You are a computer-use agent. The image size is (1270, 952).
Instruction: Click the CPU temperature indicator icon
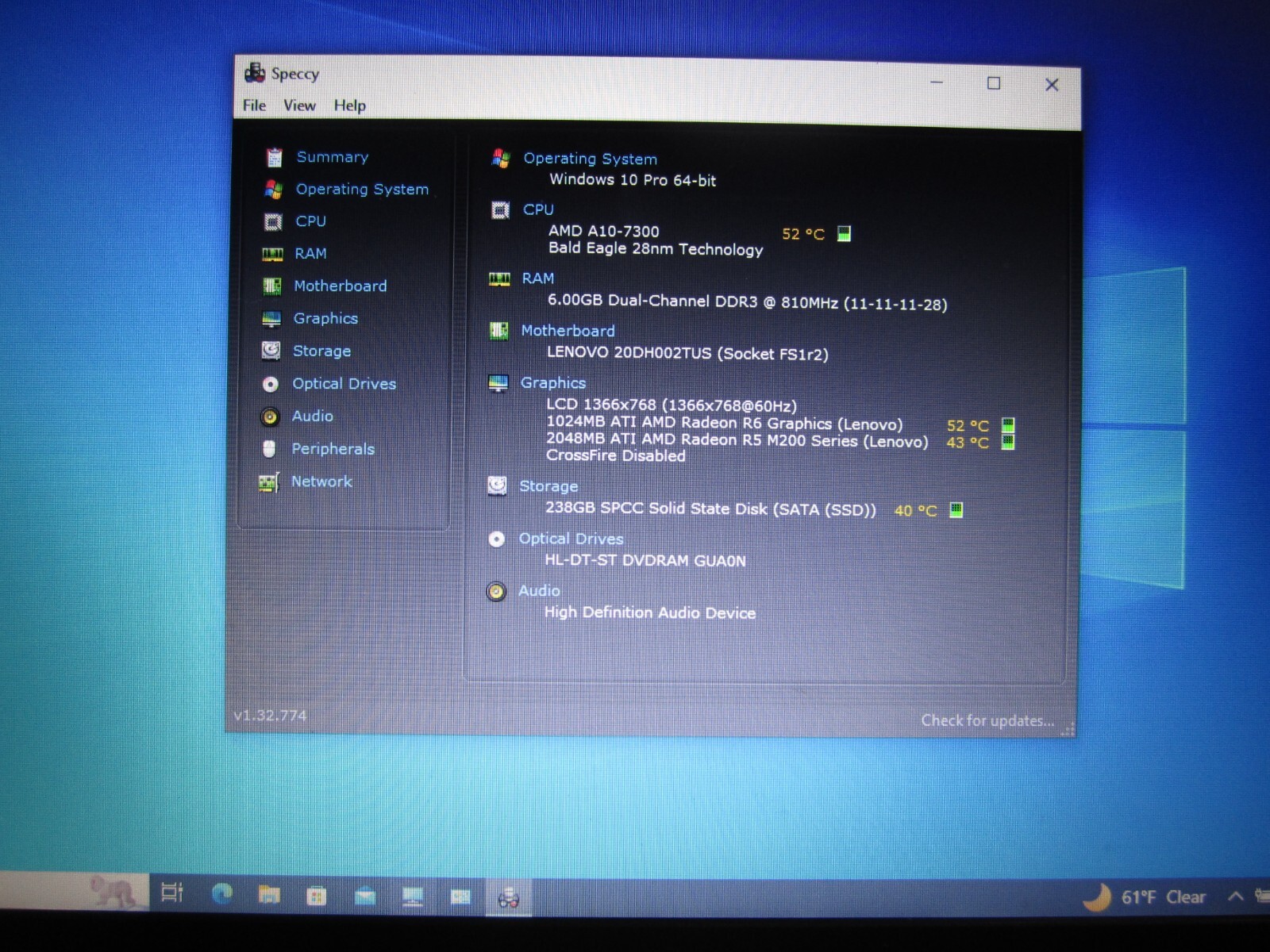(x=845, y=233)
